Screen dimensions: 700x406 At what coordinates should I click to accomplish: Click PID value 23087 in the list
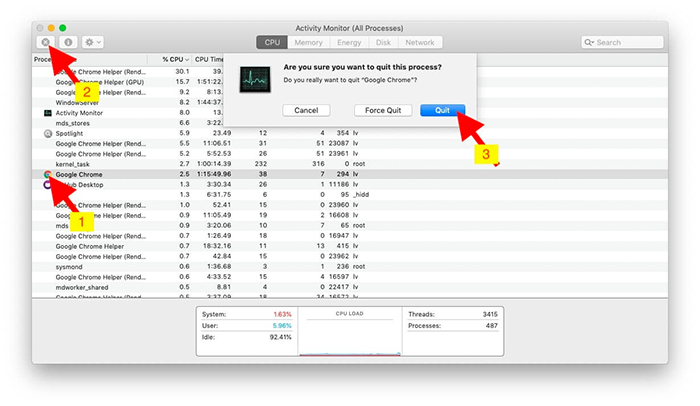(x=338, y=144)
